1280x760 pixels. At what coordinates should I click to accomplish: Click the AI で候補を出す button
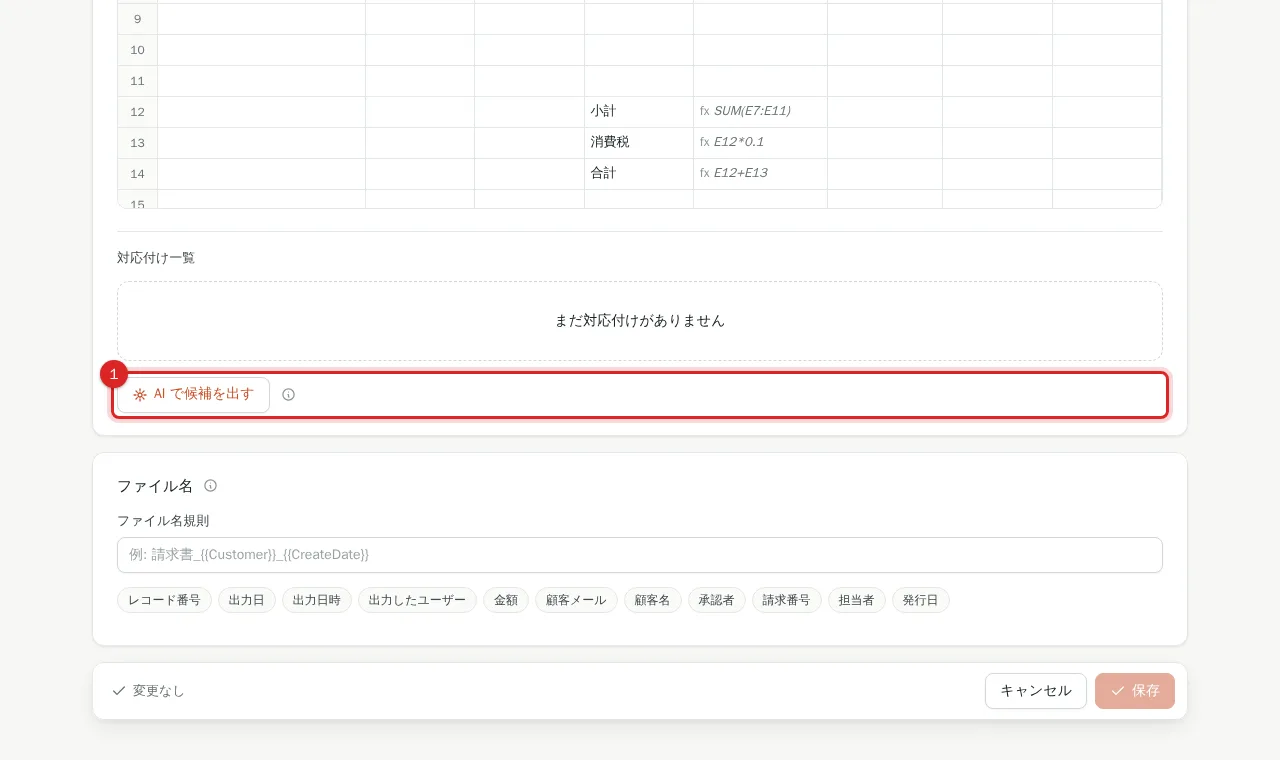point(193,395)
